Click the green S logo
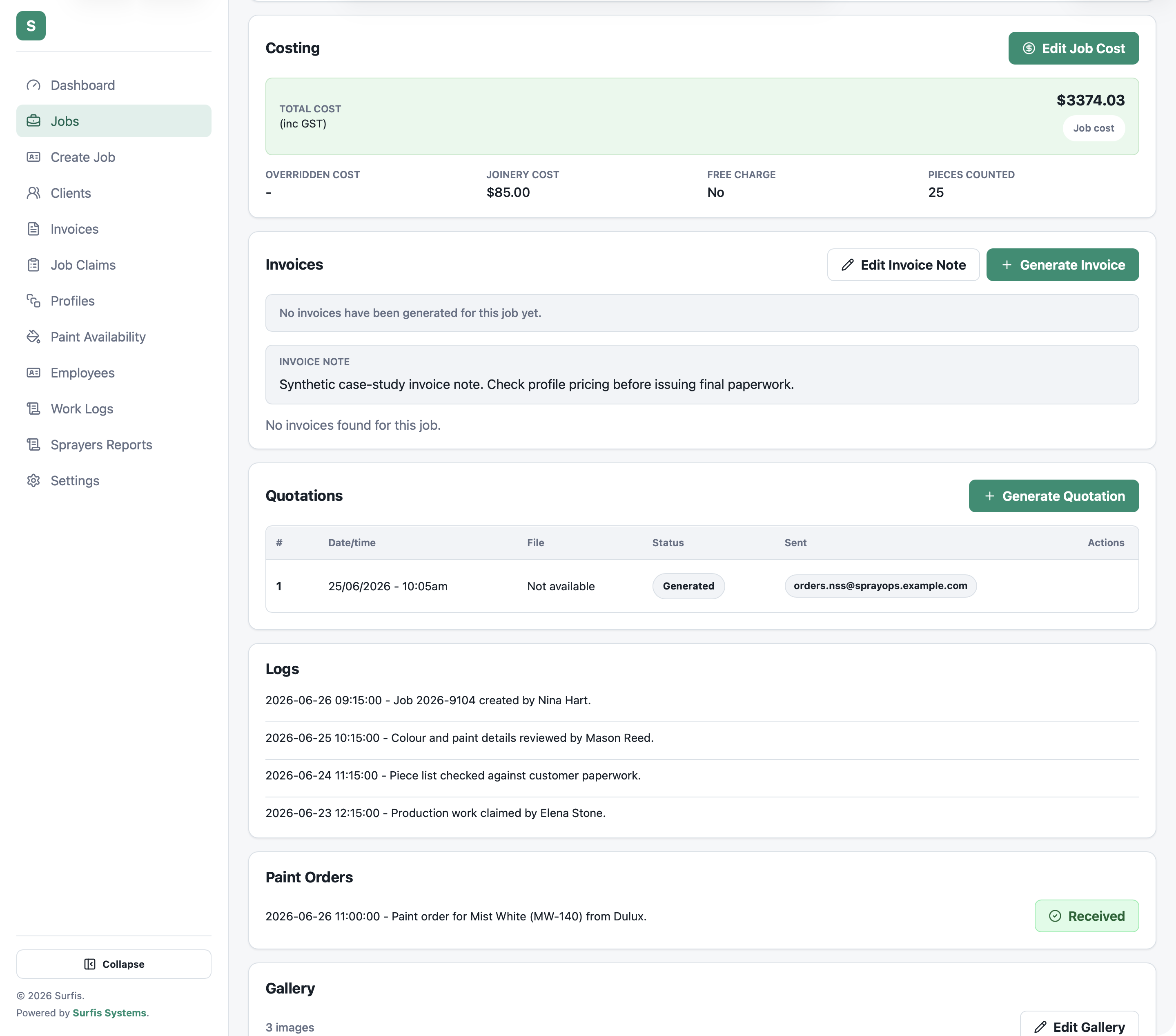The width and height of the screenshot is (1176, 1036). [x=31, y=26]
